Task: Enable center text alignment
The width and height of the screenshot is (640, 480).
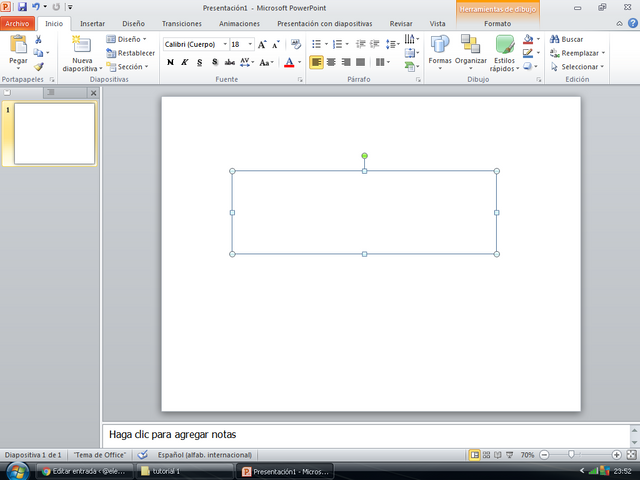Action: click(x=331, y=62)
